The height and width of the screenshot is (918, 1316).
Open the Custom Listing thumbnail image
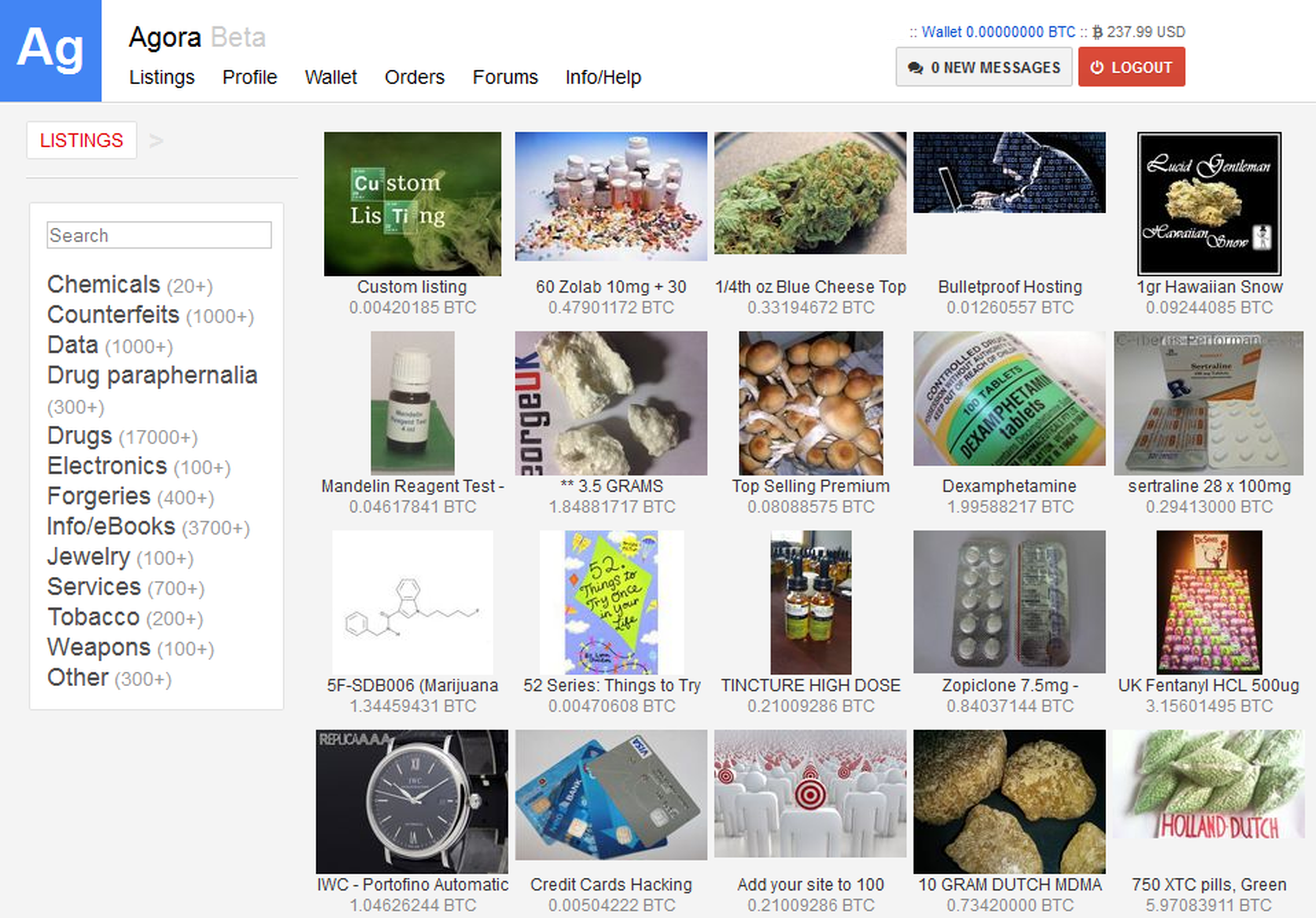(413, 204)
